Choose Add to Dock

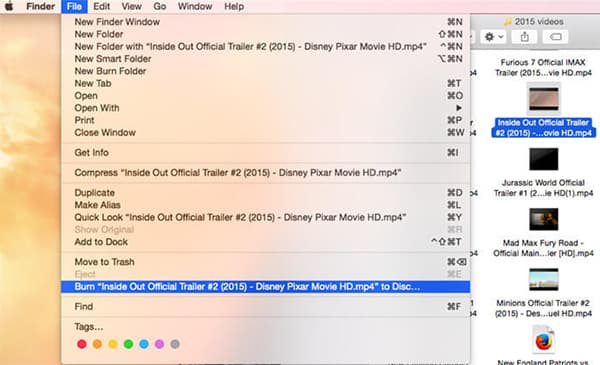click(x=266, y=242)
